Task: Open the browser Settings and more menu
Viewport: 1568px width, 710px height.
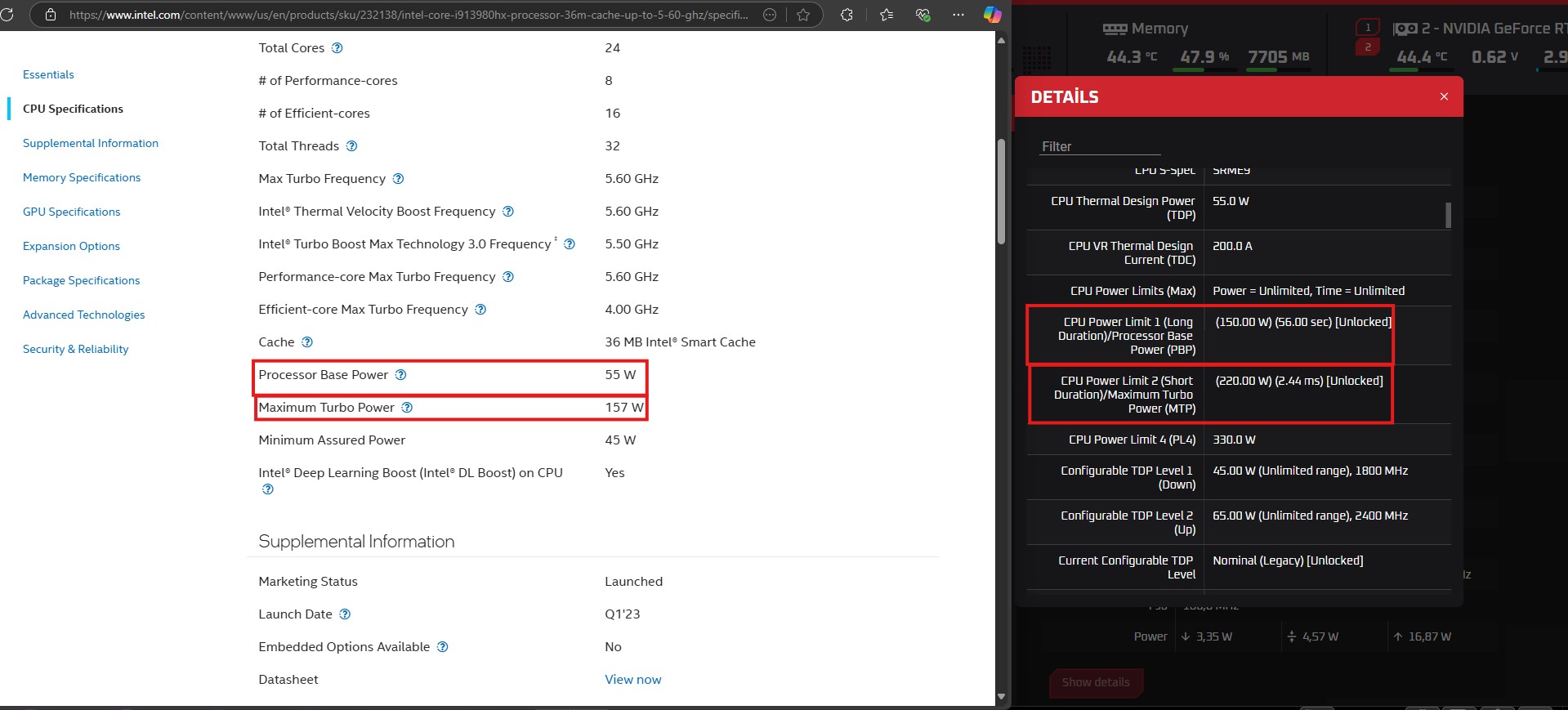Action: pos(958,15)
